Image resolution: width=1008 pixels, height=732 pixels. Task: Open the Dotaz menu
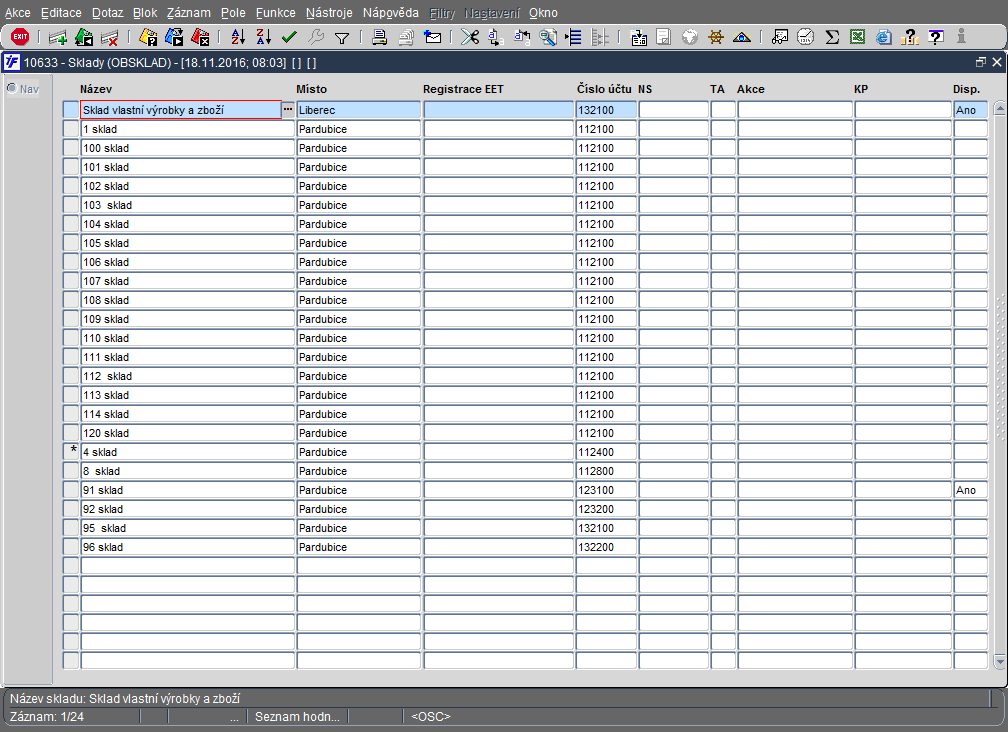tap(107, 13)
